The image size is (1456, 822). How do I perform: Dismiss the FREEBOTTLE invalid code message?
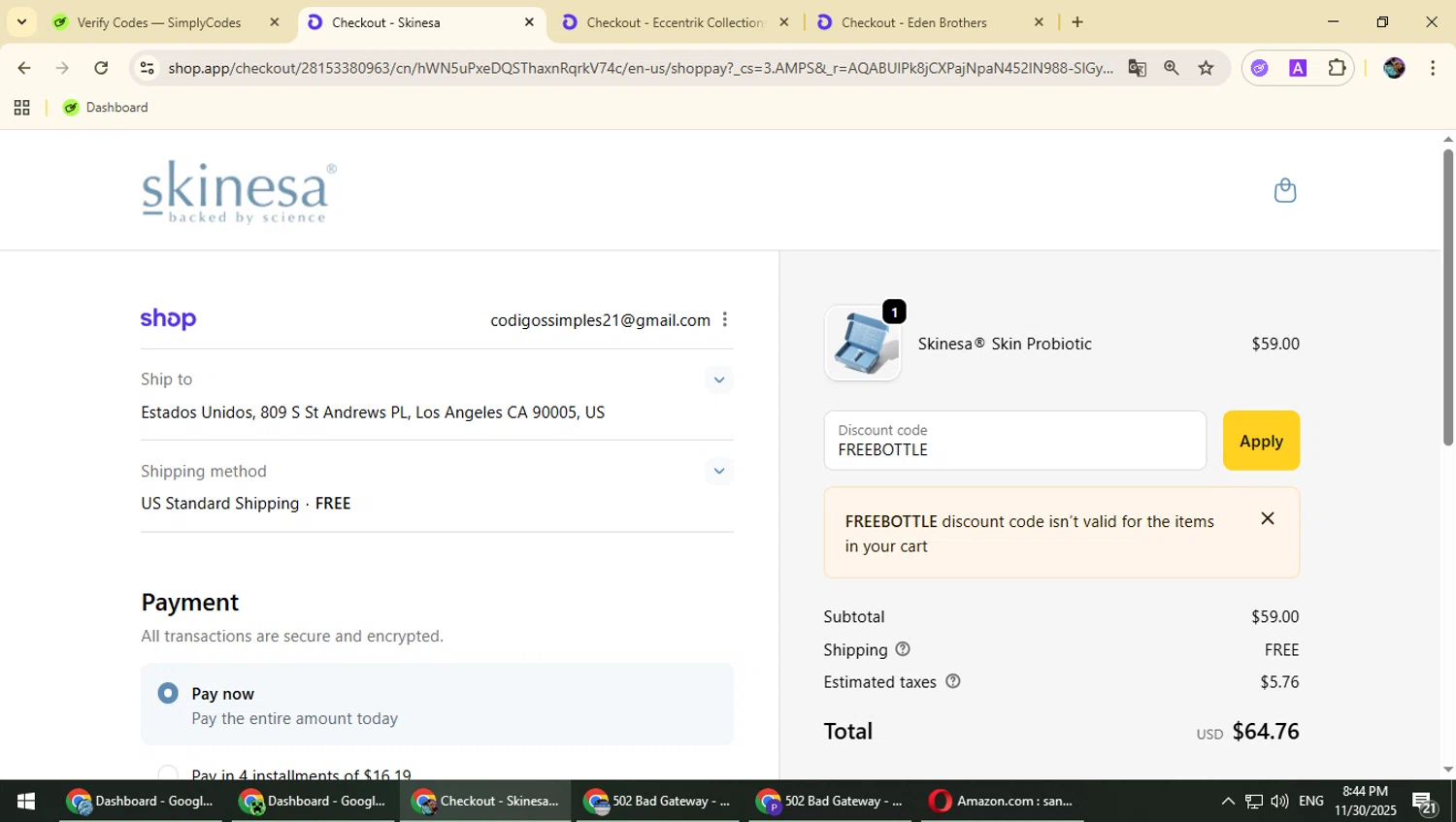[1267, 518]
